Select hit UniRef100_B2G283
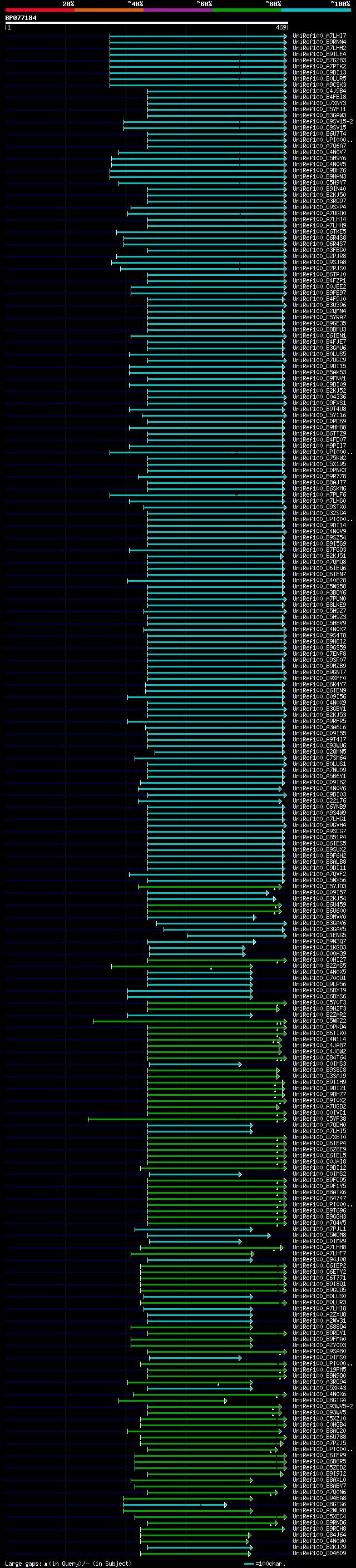The image size is (356, 1568). click(x=319, y=60)
